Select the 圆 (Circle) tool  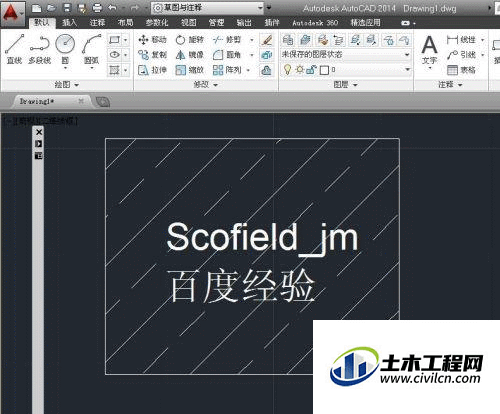pos(65,49)
